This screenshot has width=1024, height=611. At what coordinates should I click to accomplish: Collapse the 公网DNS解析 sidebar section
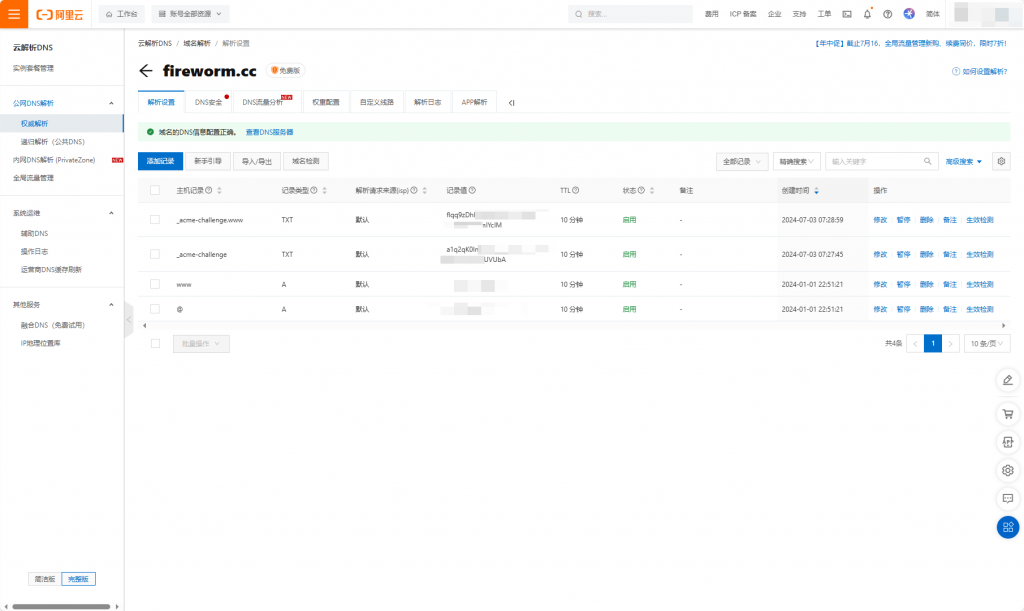111,103
